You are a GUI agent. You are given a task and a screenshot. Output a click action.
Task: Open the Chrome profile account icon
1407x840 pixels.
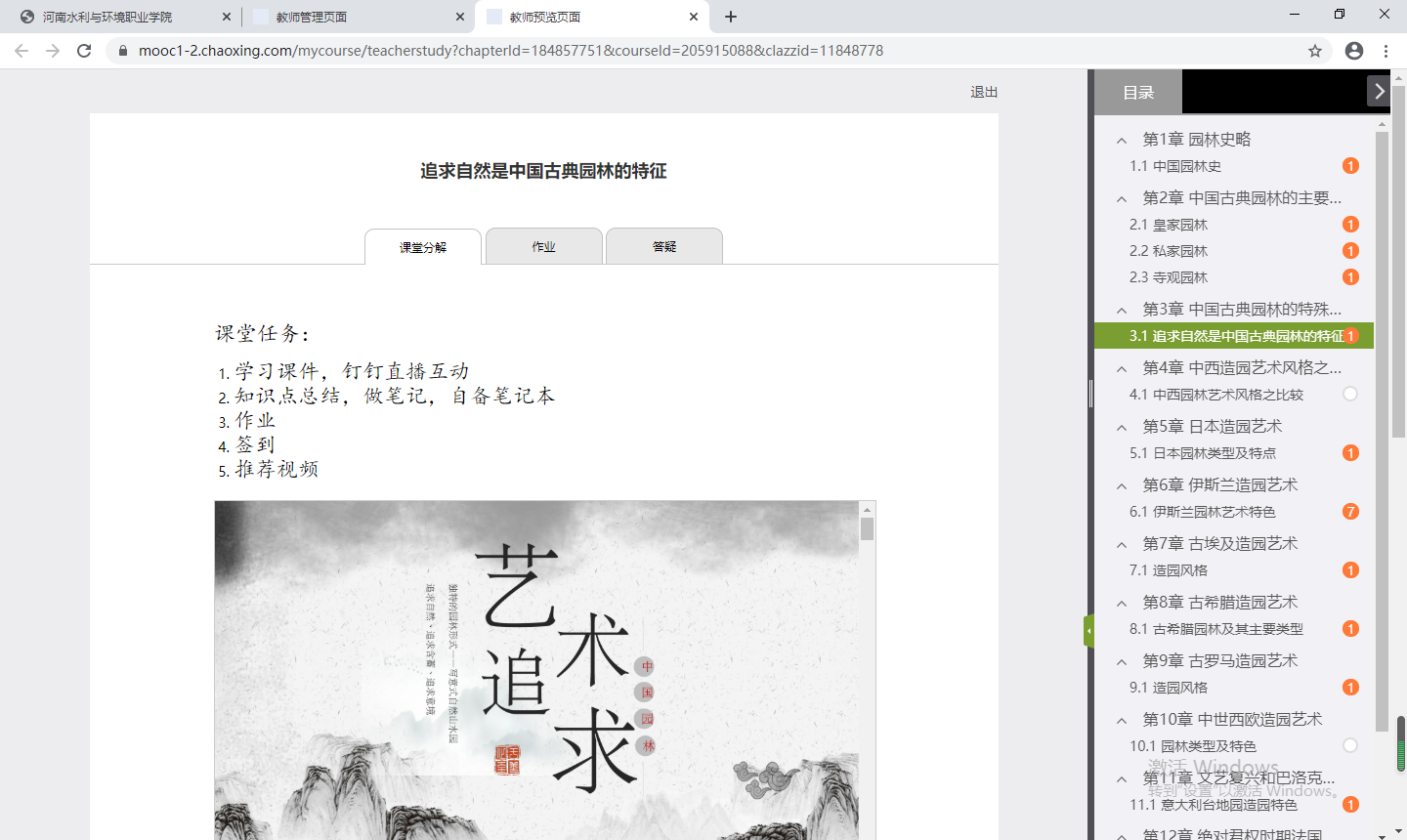1353,51
